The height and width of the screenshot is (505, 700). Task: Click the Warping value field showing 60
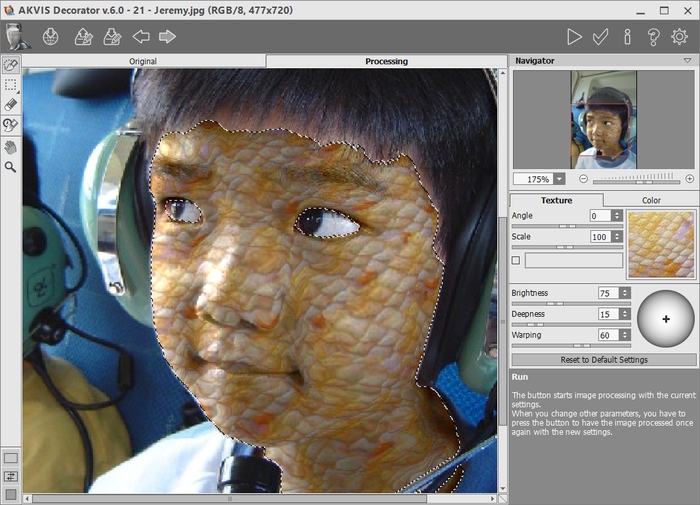608,335
